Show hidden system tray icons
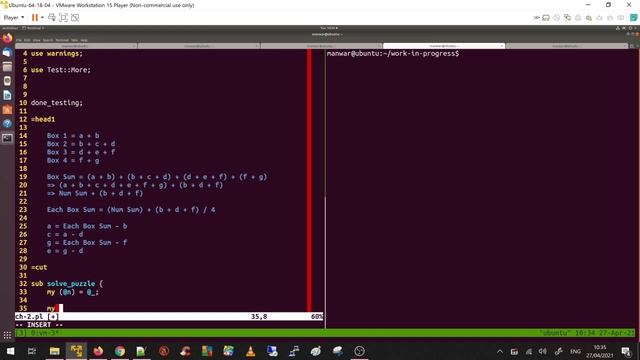Viewport: 640px width, 360px height. coord(500,351)
